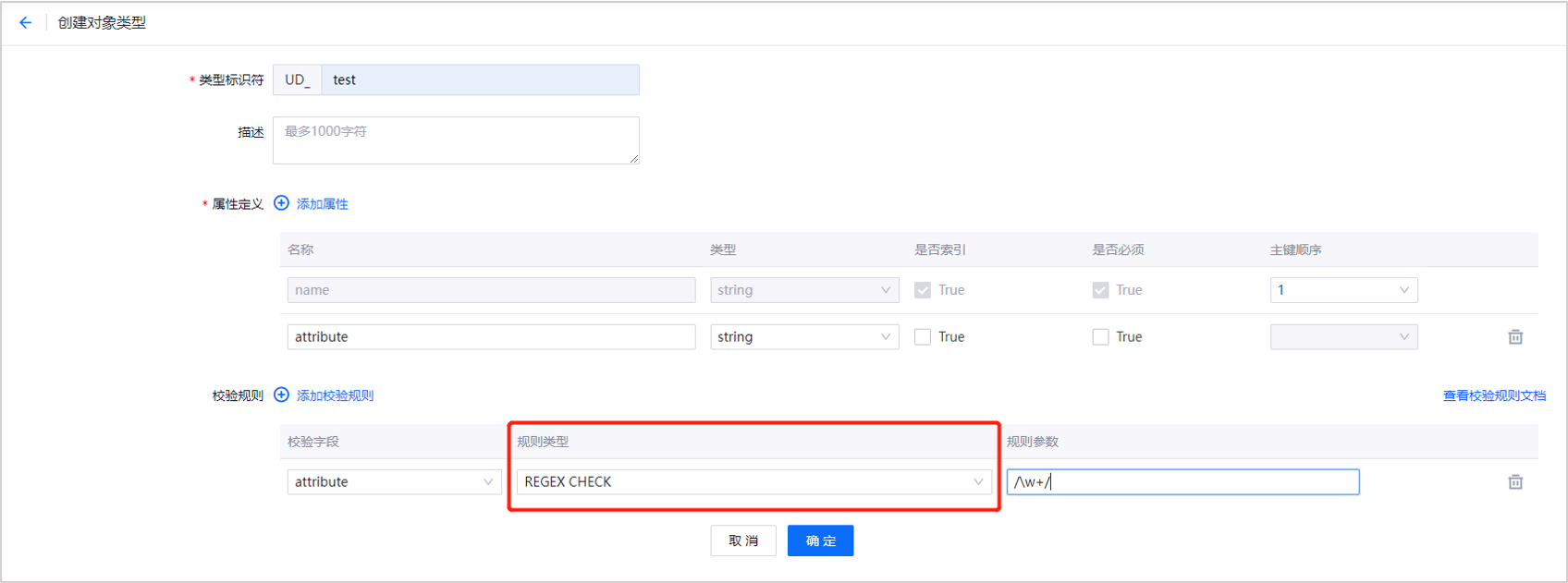Viewport: 1568px width, 583px height.
Task: Click the 描述 text area
Action: (x=456, y=140)
